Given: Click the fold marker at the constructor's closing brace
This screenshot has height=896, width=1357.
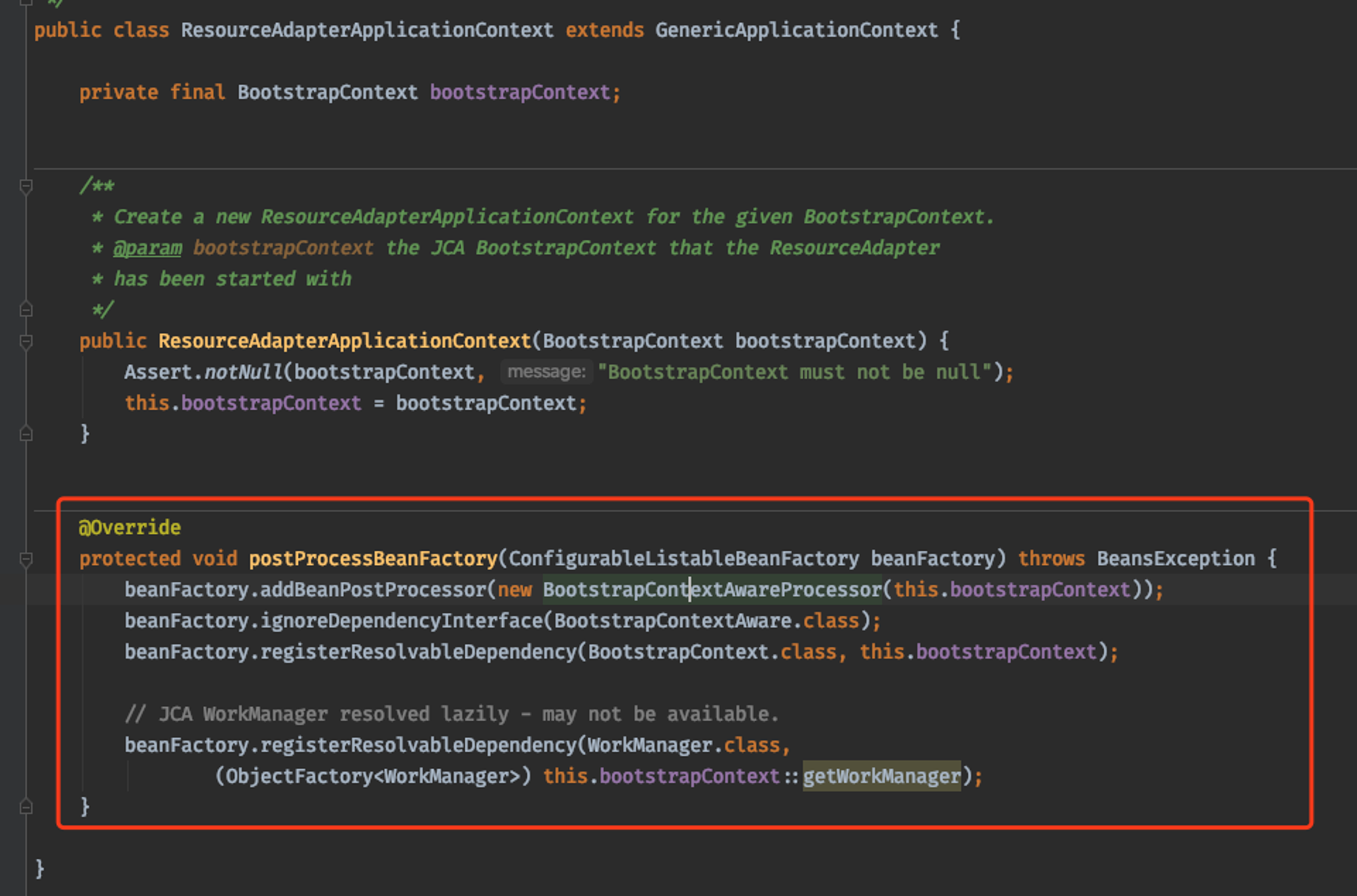Looking at the screenshot, I should [26, 433].
